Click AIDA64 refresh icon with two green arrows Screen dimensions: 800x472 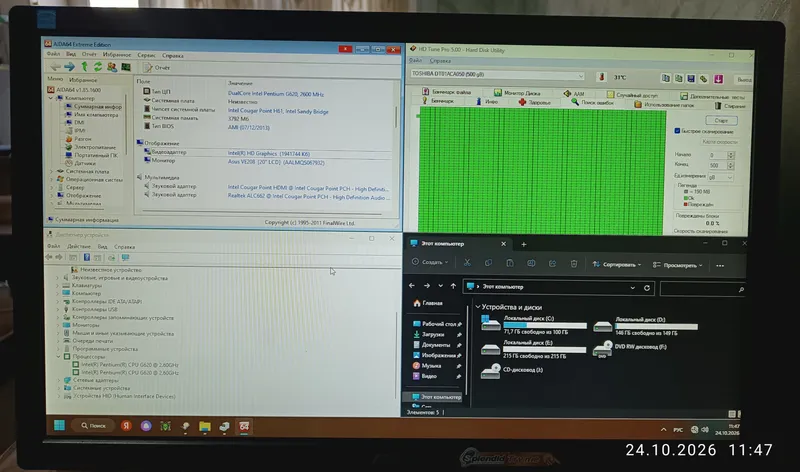click(97, 67)
